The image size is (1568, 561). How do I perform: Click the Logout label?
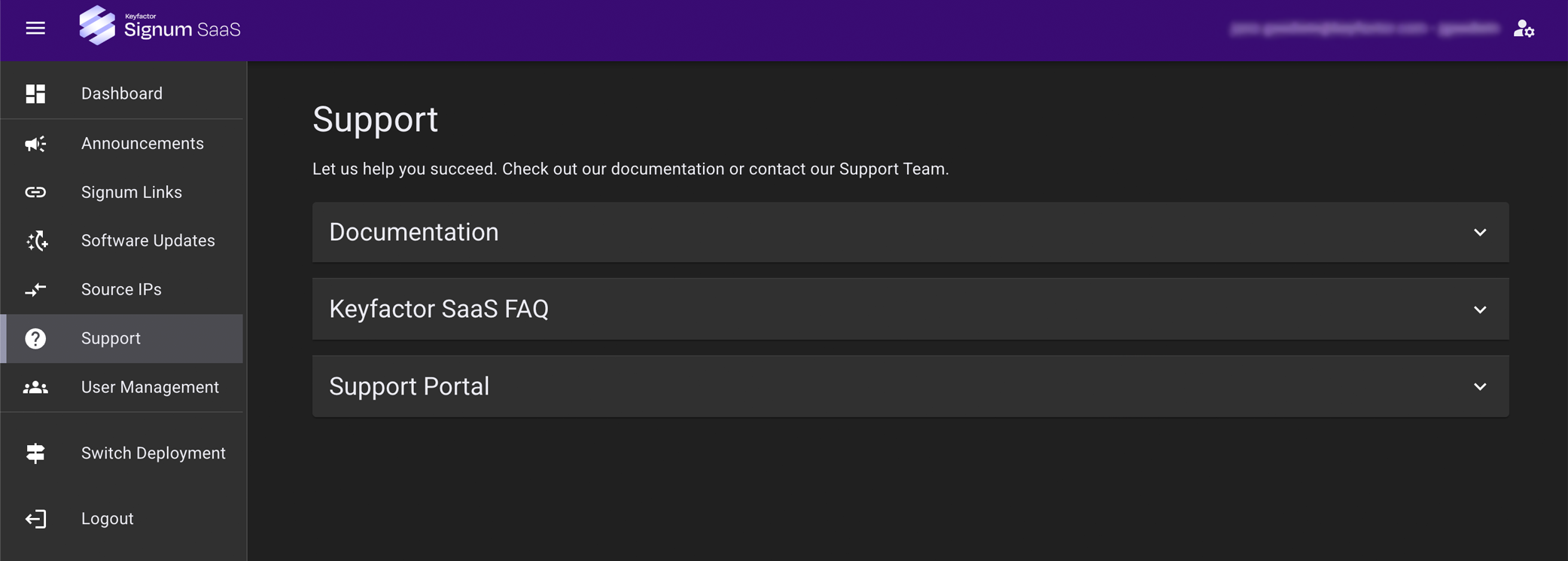(x=107, y=519)
